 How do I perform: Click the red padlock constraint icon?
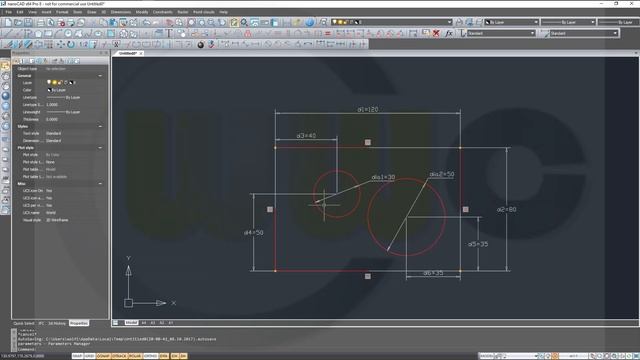coord(248,33)
